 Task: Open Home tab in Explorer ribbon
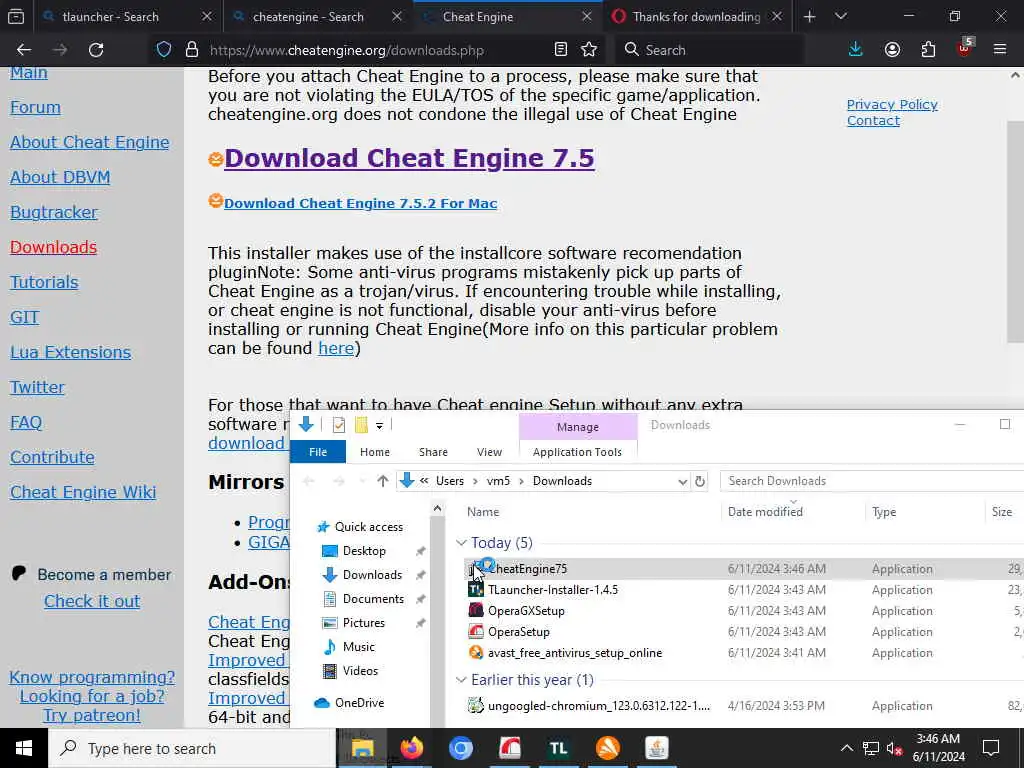[x=375, y=452]
